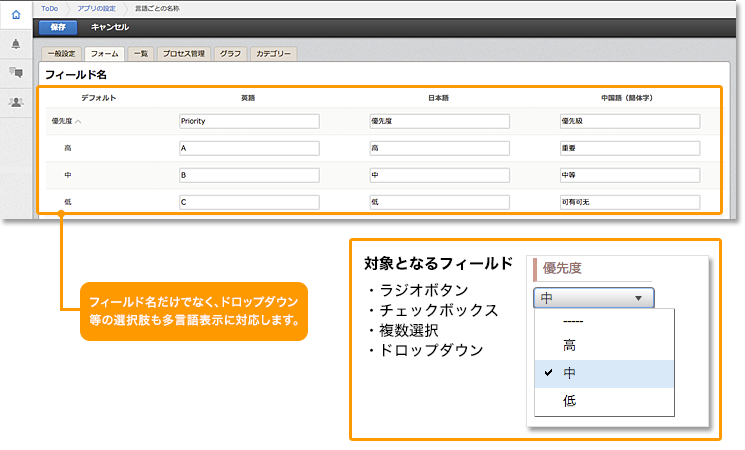Select the blank ----- dropdown option

click(x=574, y=321)
